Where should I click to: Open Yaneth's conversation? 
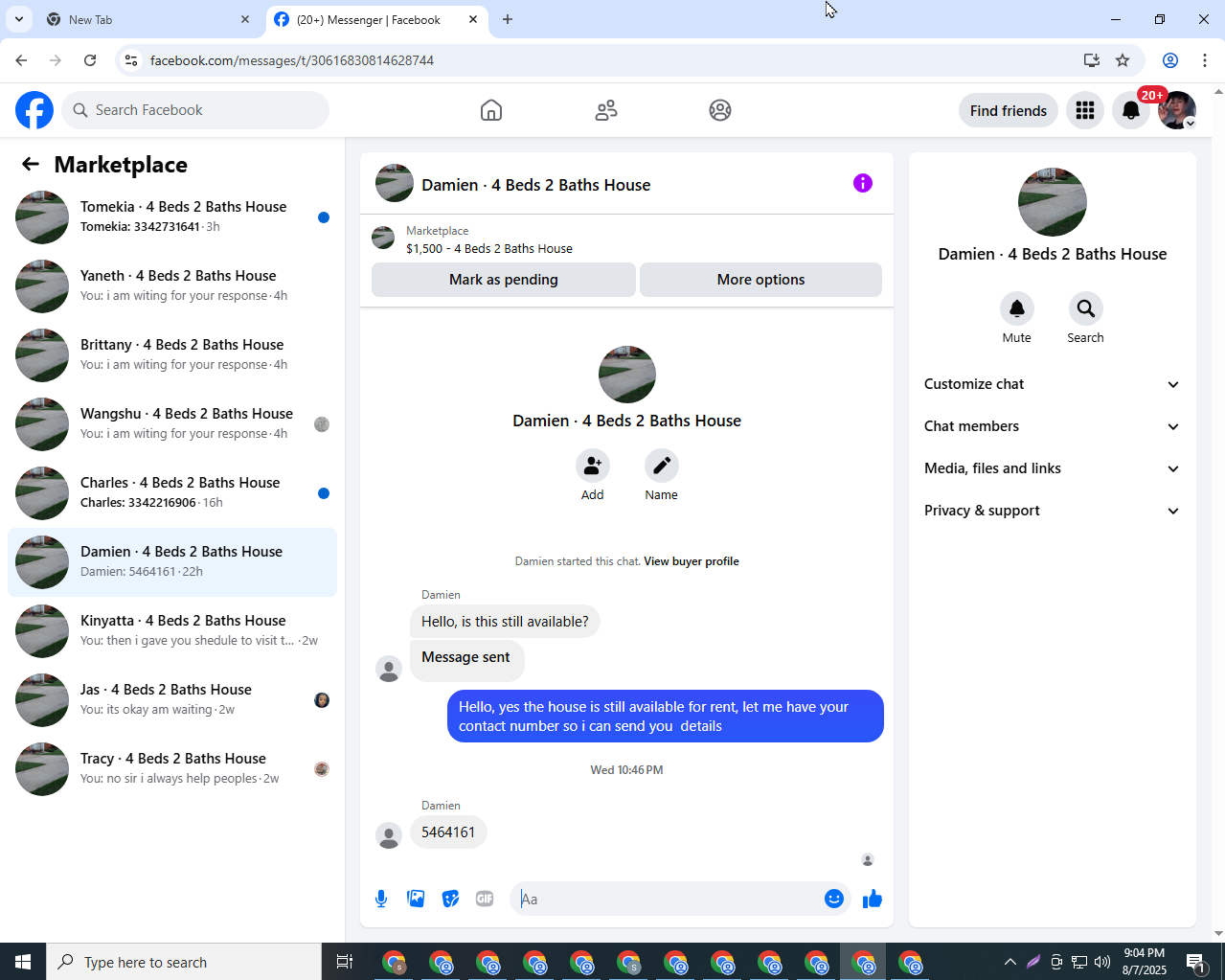(x=172, y=286)
